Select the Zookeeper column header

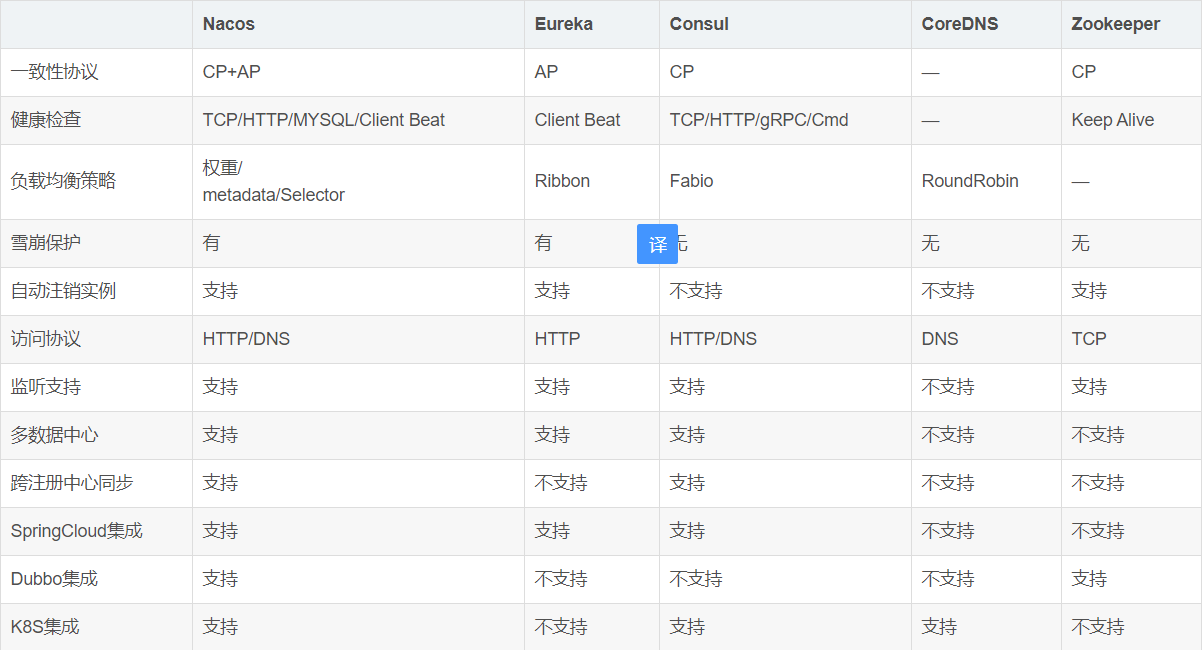tap(1116, 24)
